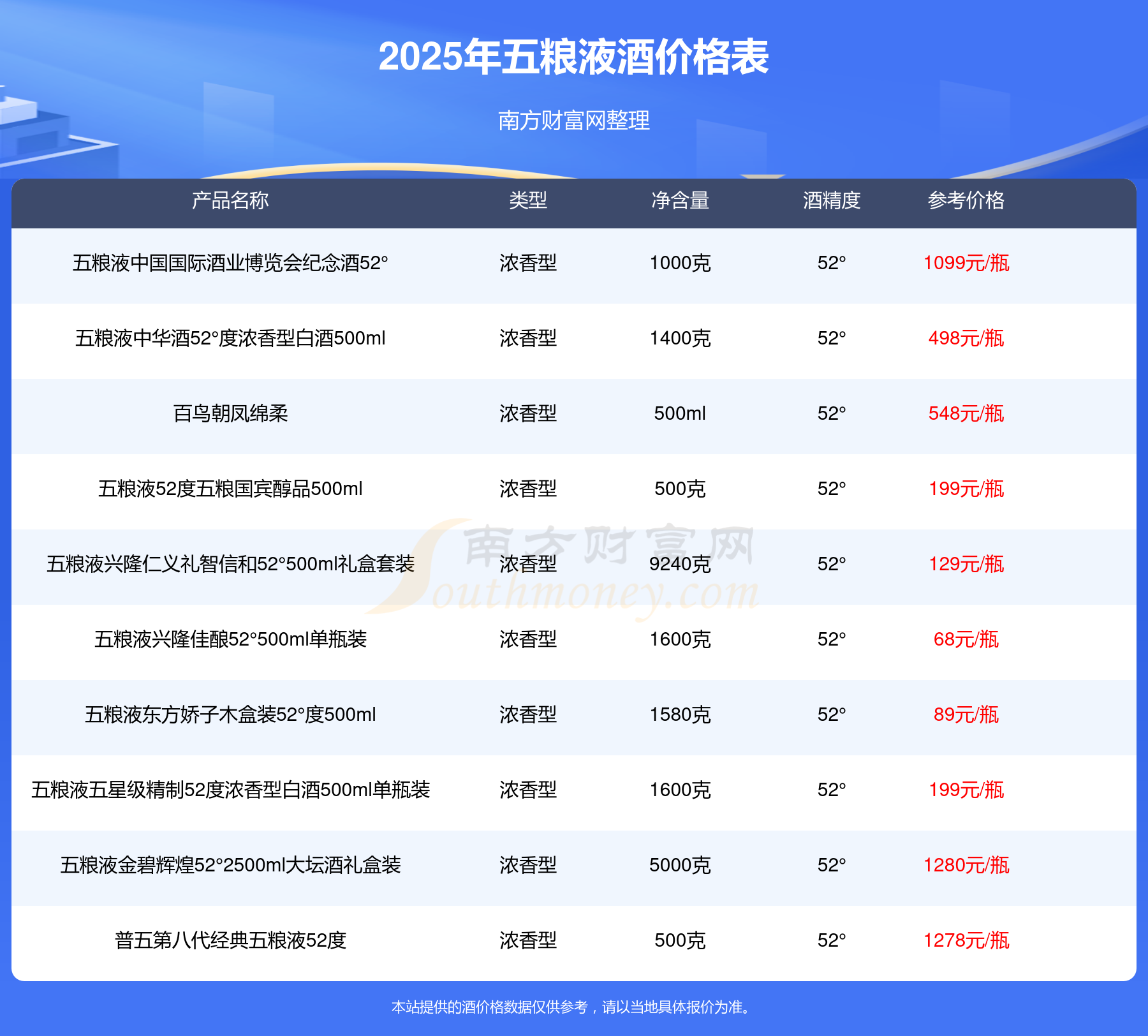Click 酒精度 cell 52° in 博览会纪念酒 row
The width and height of the screenshot is (1148, 1036).
[x=832, y=263]
